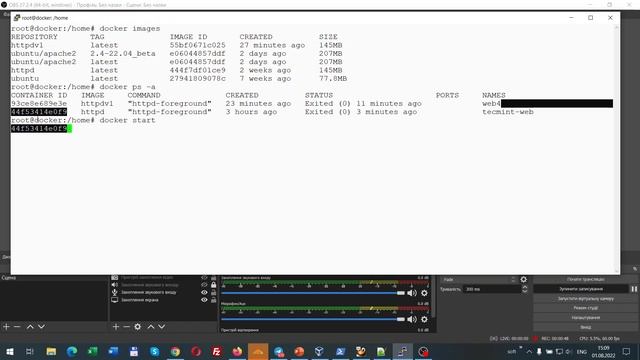Adjust volume slider of microphone mixer channel

(x=313, y=319)
